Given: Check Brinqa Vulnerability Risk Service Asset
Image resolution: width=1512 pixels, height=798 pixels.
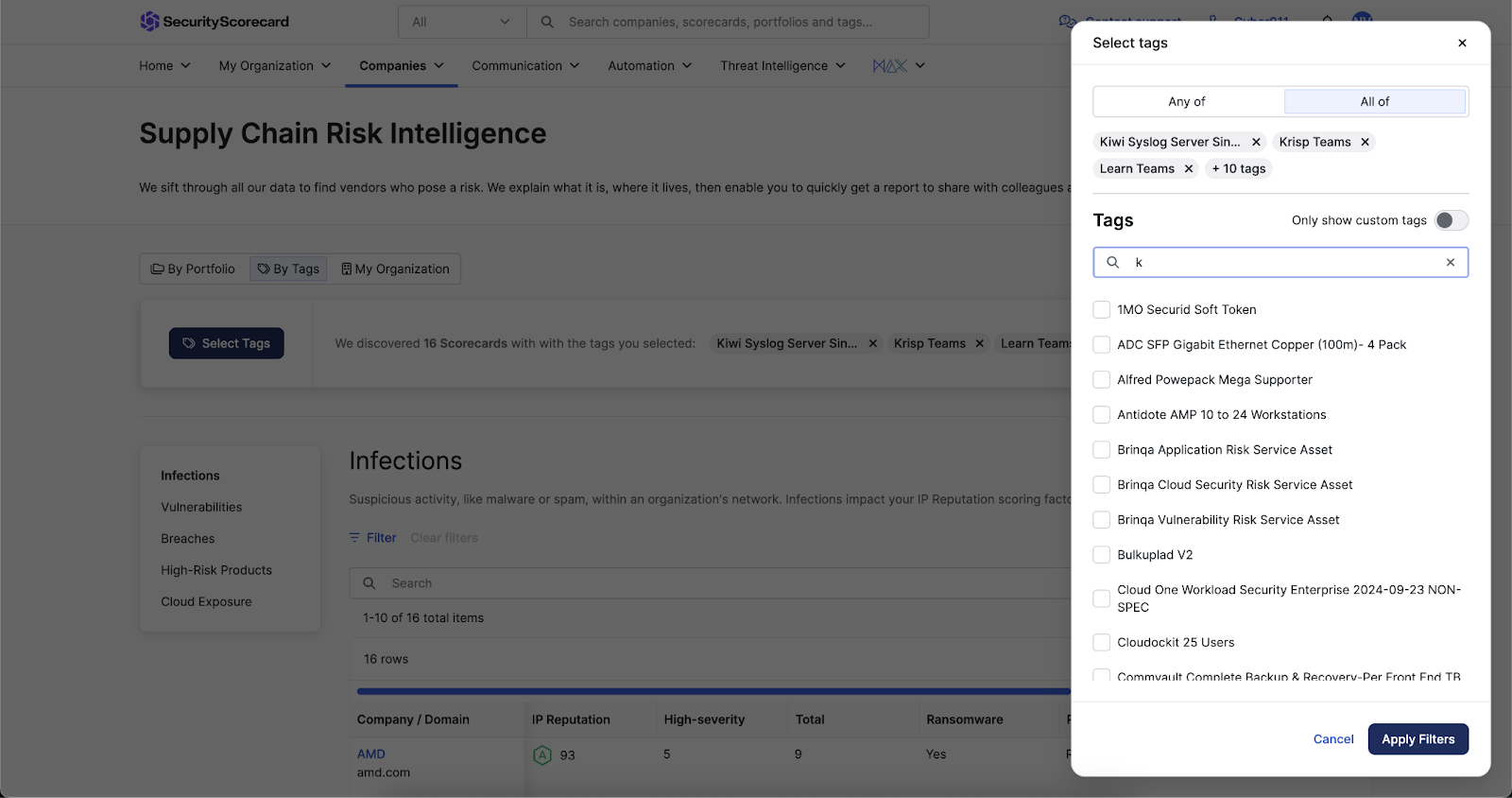Looking at the screenshot, I should 1101,519.
